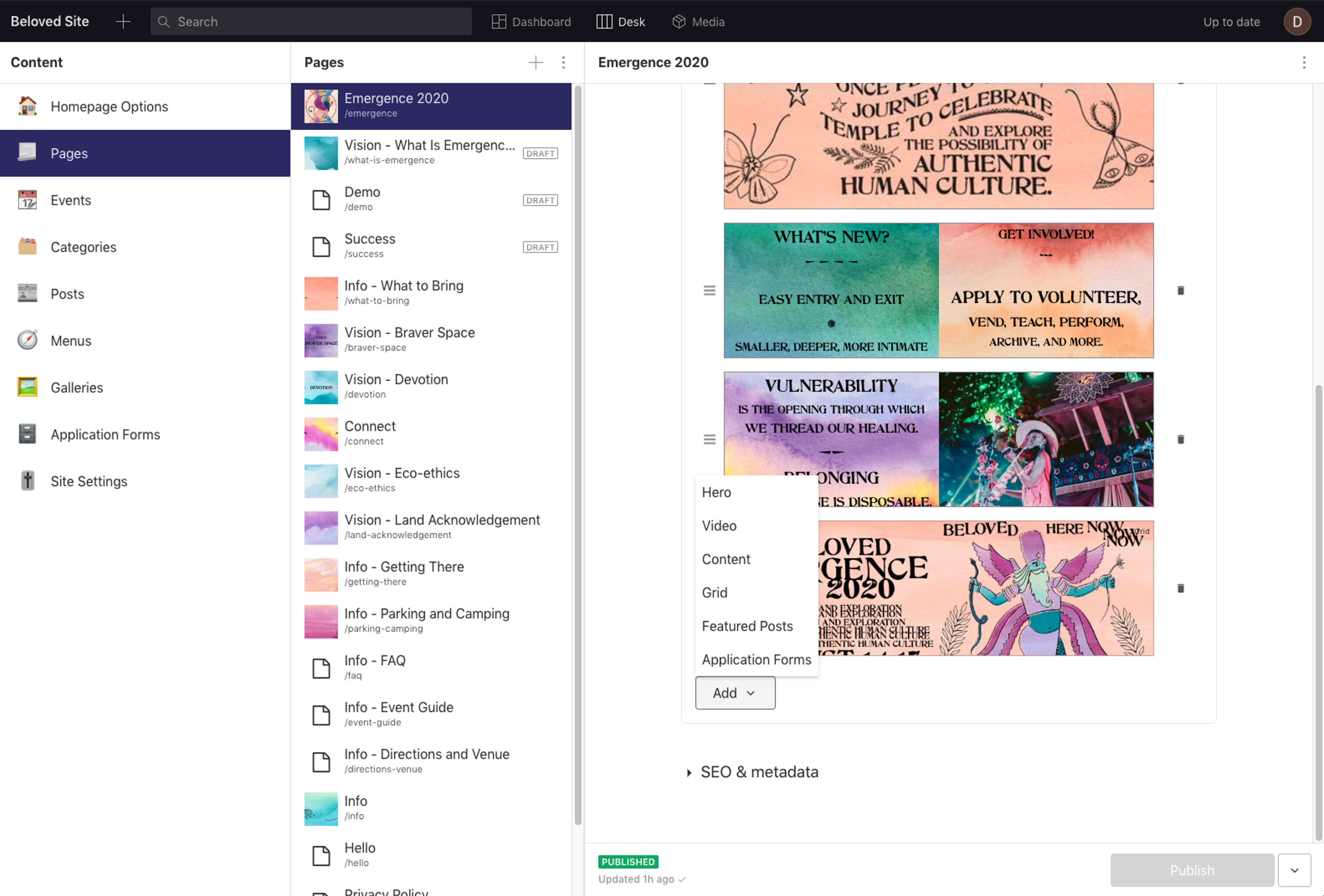This screenshot has width=1324, height=896.
Task: Click the Homepage Options house icon
Action: tap(27, 106)
